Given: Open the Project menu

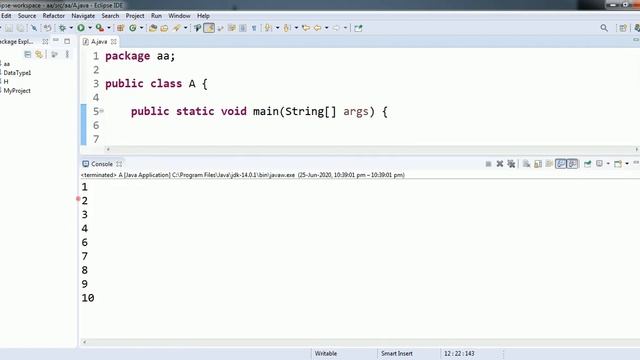Looking at the screenshot, I should coord(135,16).
